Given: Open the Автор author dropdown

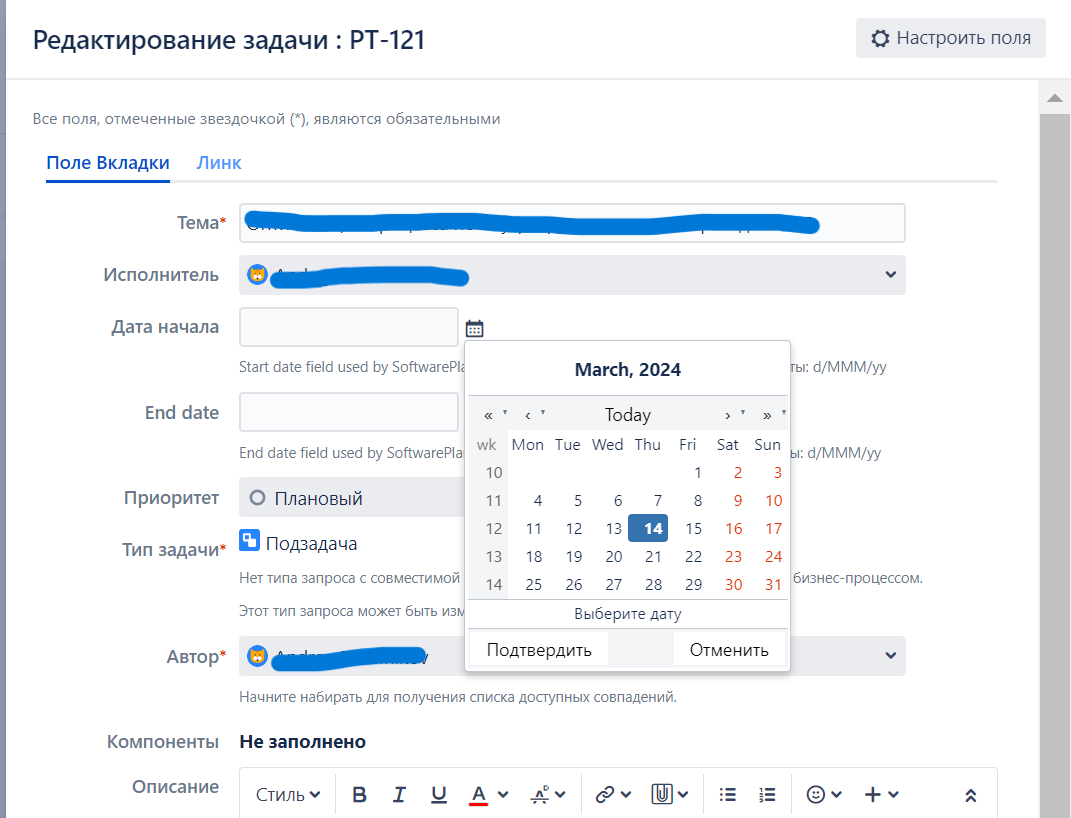Looking at the screenshot, I should pos(889,656).
